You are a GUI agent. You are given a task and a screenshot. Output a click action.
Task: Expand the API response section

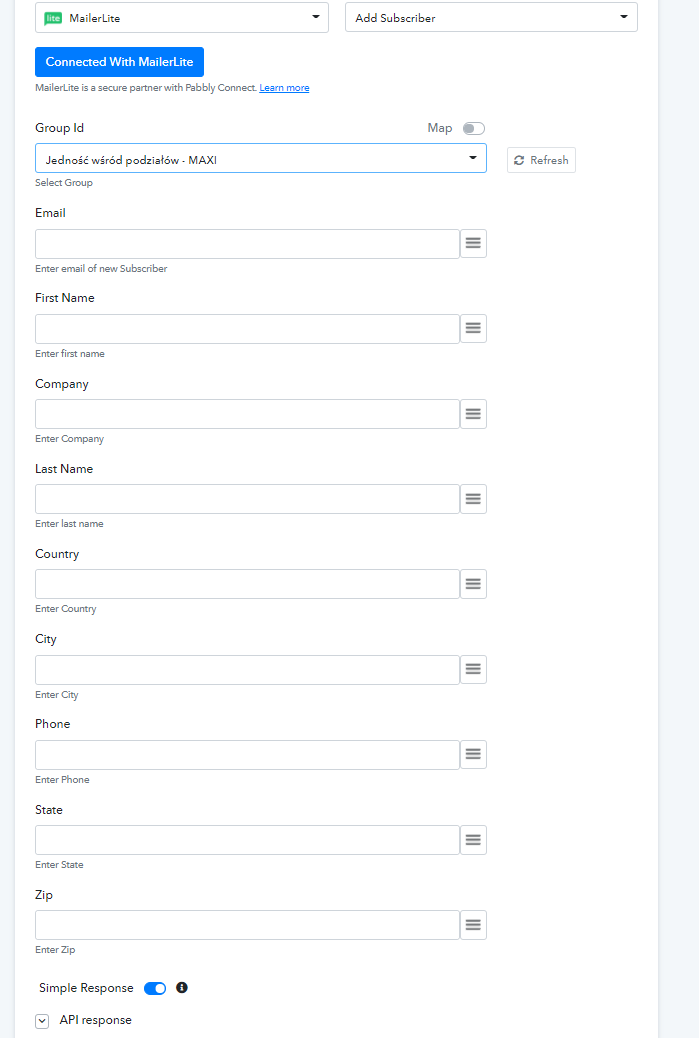point(42,1021)
